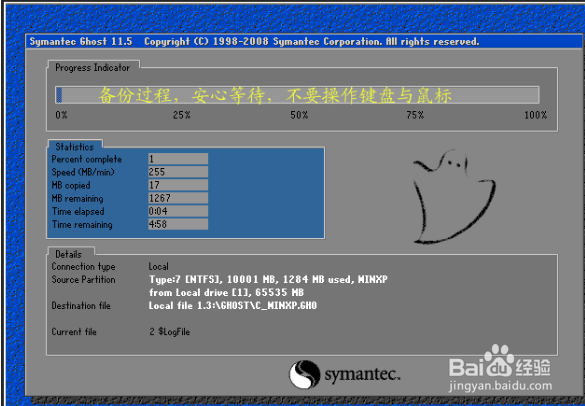Click the from Local drive [1] line
This screenshot has height=406, width=585.
coord(226,293)
